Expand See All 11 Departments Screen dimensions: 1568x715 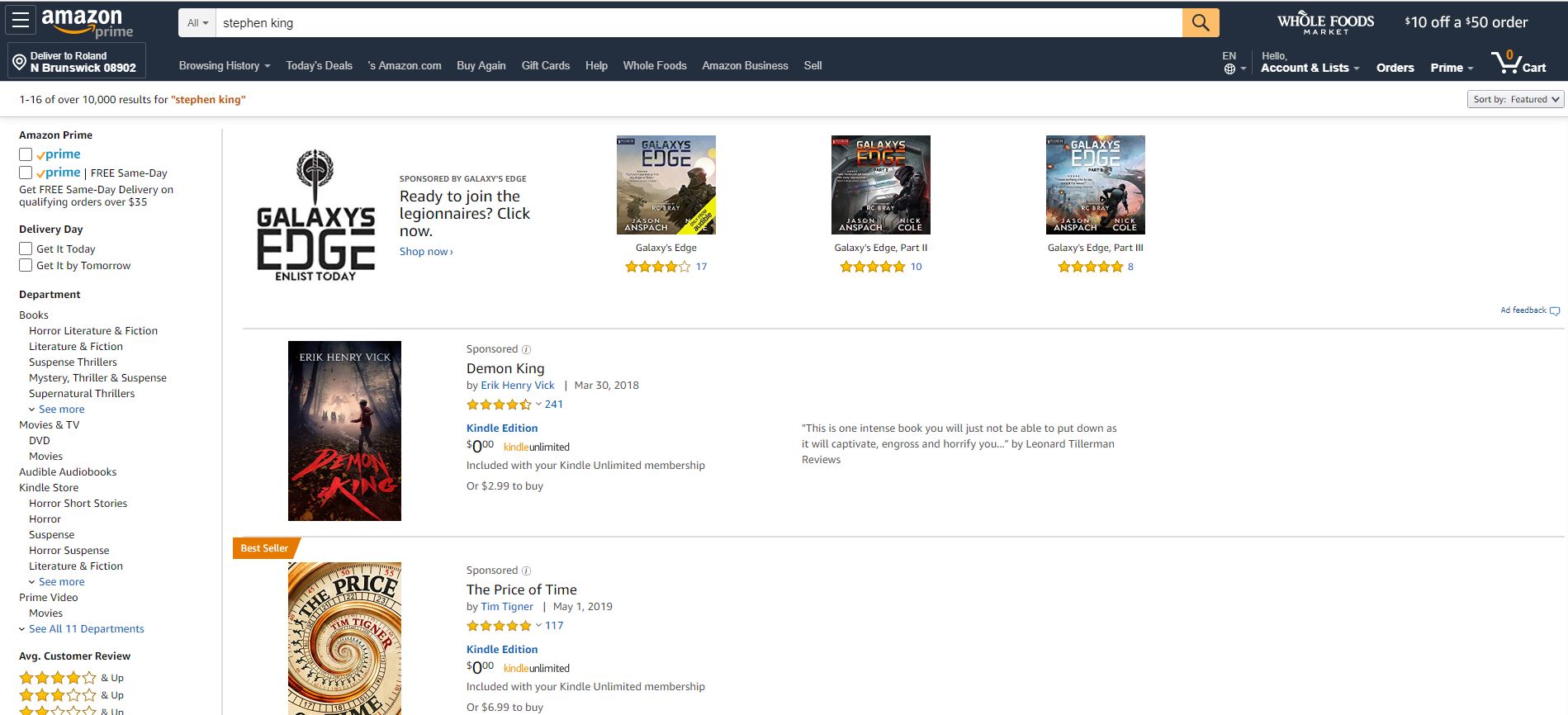point(86,629)
